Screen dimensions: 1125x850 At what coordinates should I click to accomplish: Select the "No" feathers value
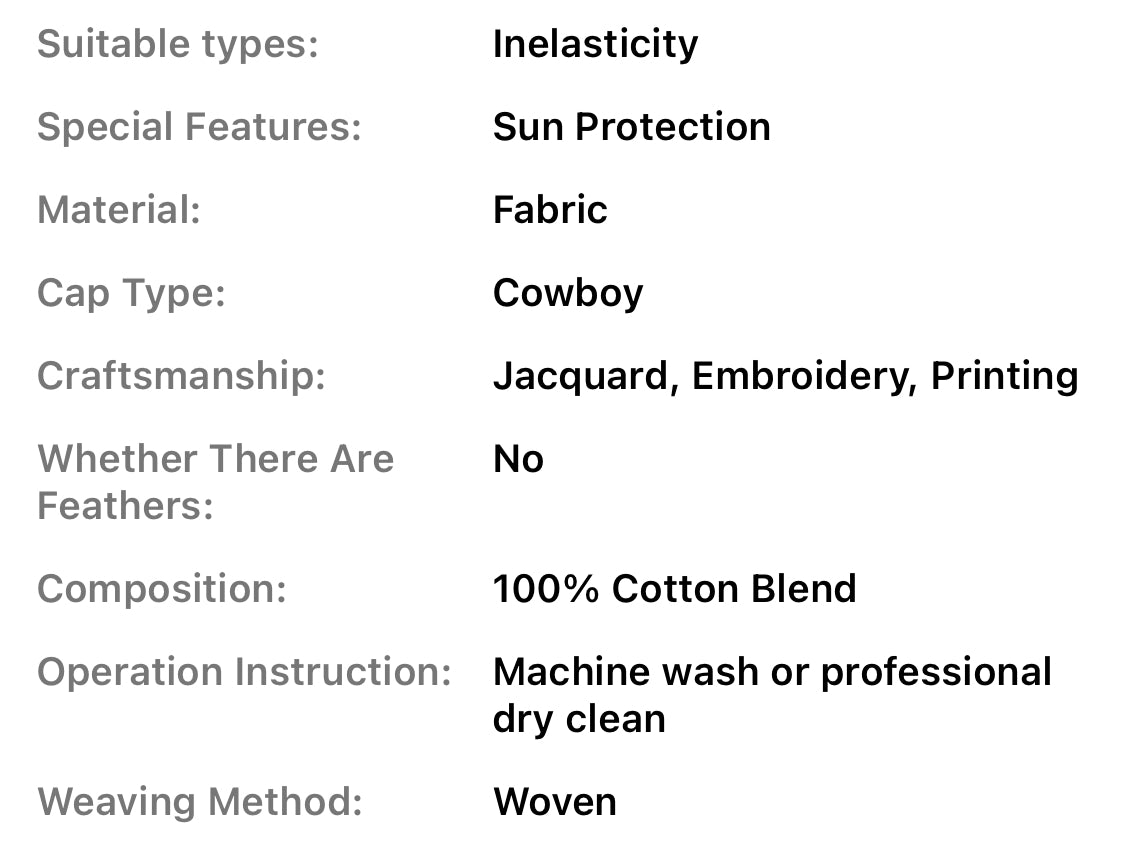click(x=518, y=459)
